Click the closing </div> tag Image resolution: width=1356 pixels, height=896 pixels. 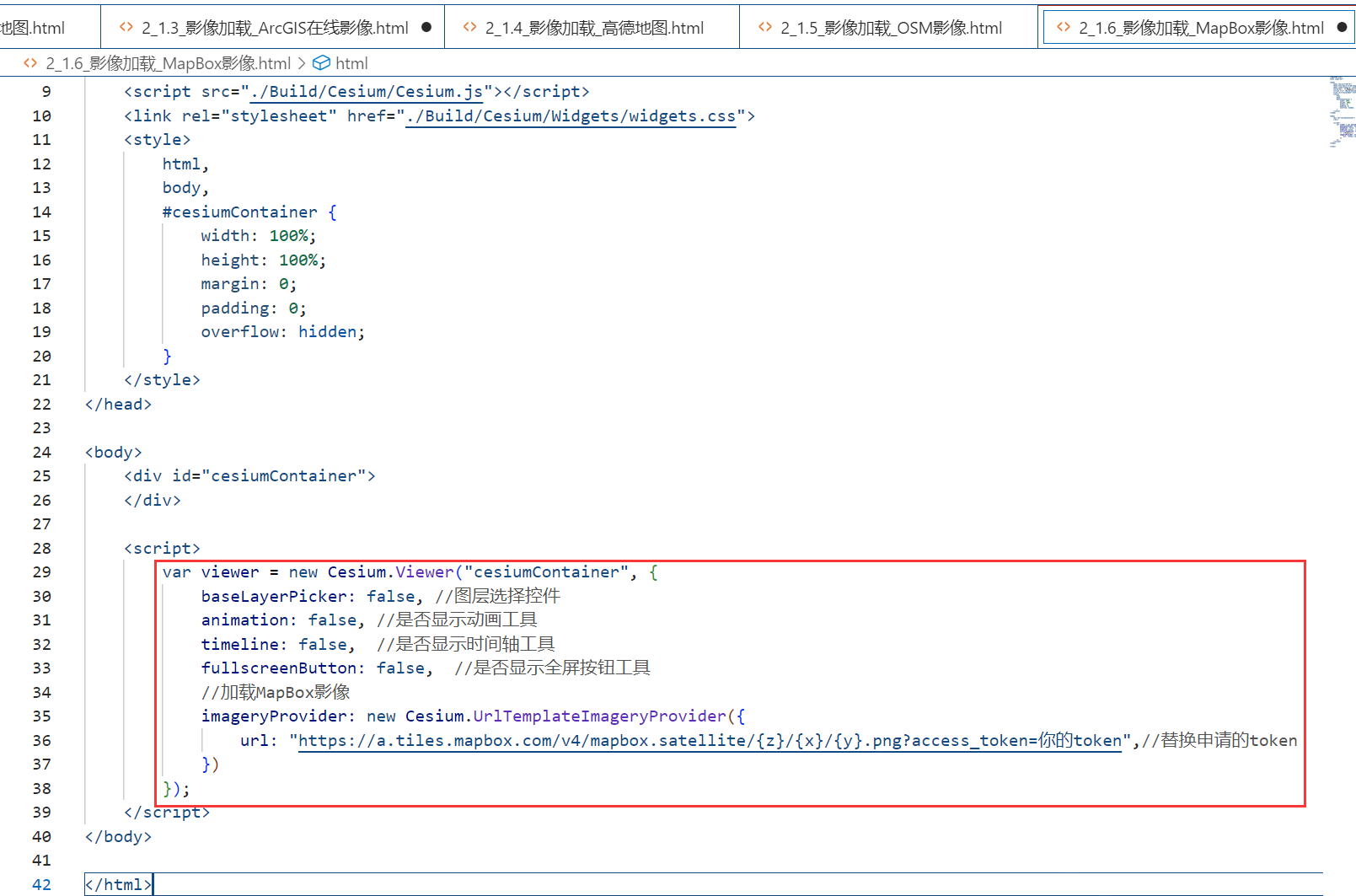[153, 501]
